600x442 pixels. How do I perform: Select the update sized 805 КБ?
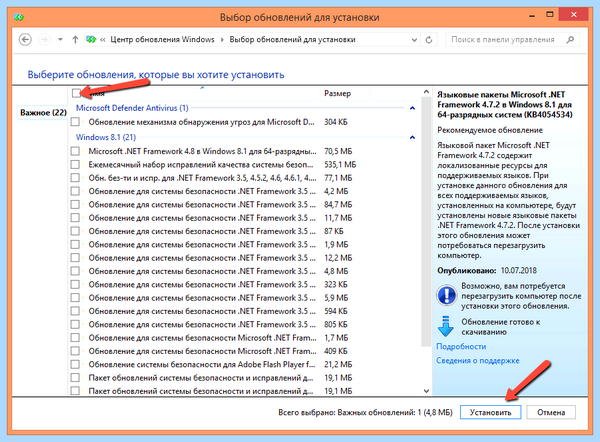coord(75,325)
